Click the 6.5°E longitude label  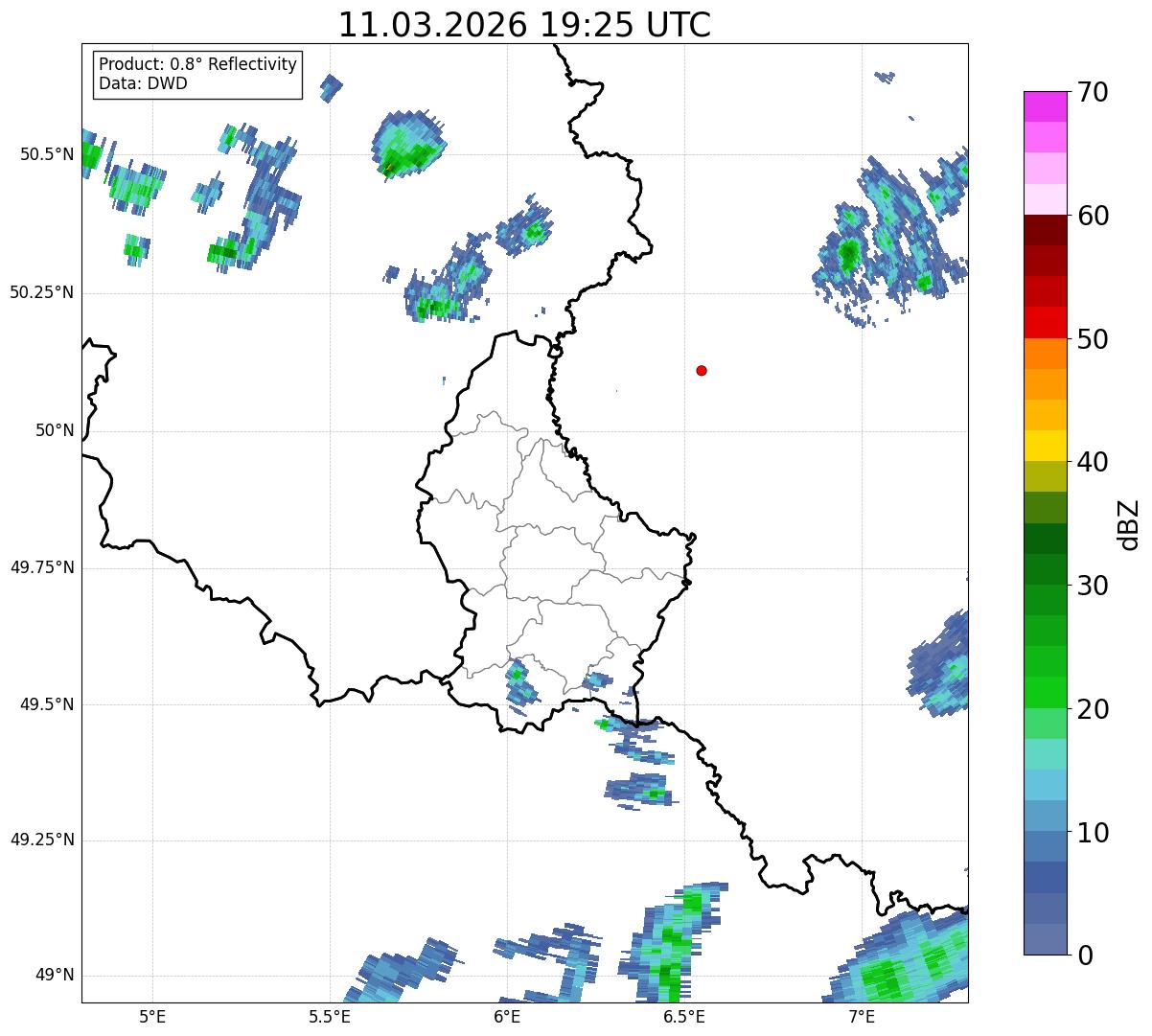tap(684, 1017)
